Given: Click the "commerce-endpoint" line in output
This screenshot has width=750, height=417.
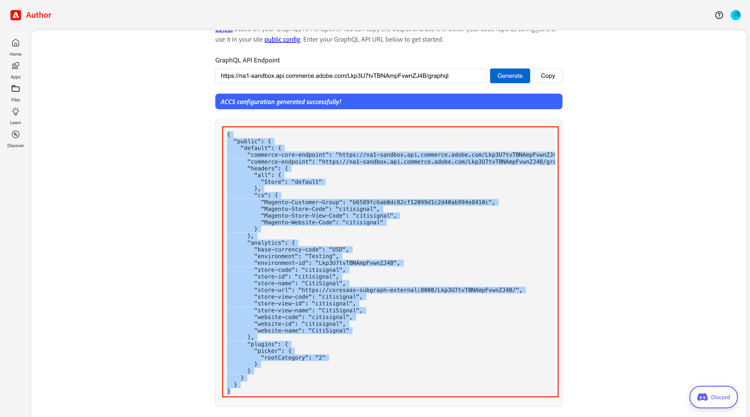Looking at the screenshot, I should 401,162.
